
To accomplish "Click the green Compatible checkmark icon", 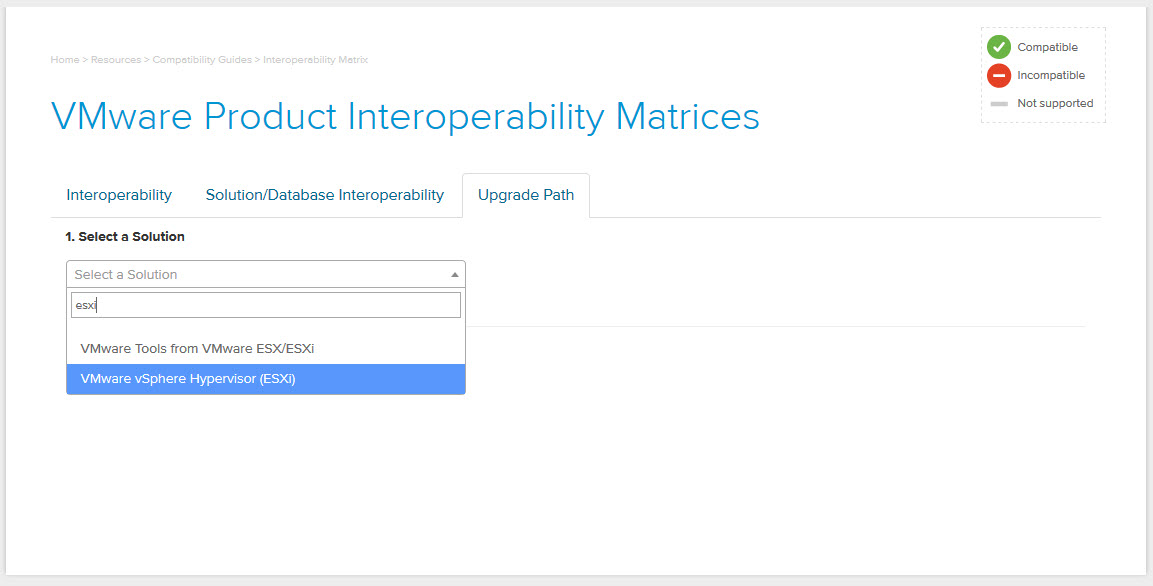I will (999, 47).
